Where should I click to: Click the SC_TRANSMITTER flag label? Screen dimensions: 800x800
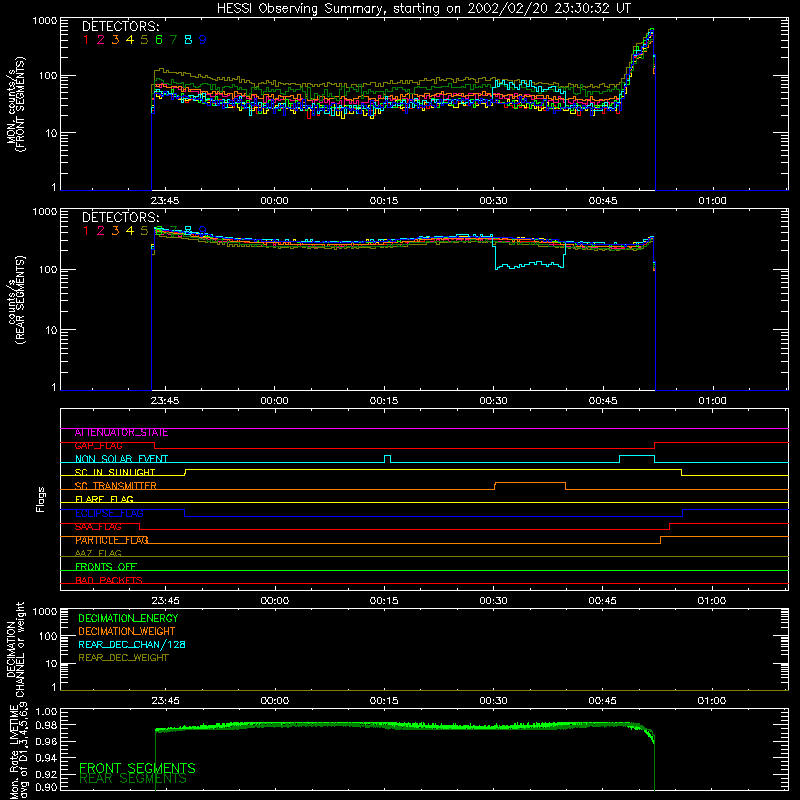[116, 486]
